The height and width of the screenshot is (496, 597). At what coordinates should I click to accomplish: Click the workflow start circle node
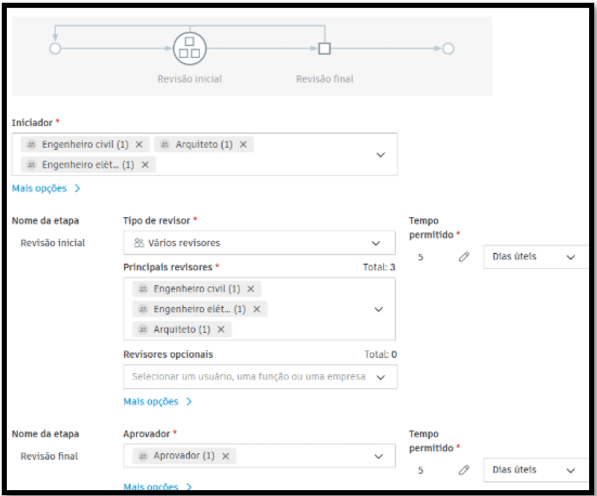55,49
